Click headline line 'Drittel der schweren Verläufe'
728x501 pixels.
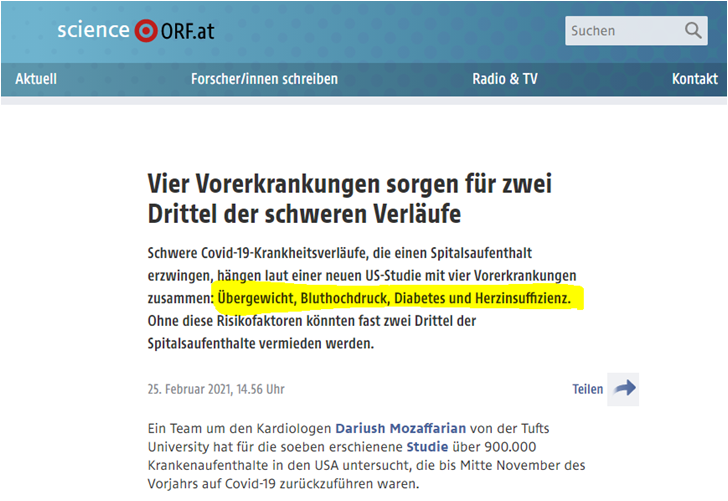304,214
